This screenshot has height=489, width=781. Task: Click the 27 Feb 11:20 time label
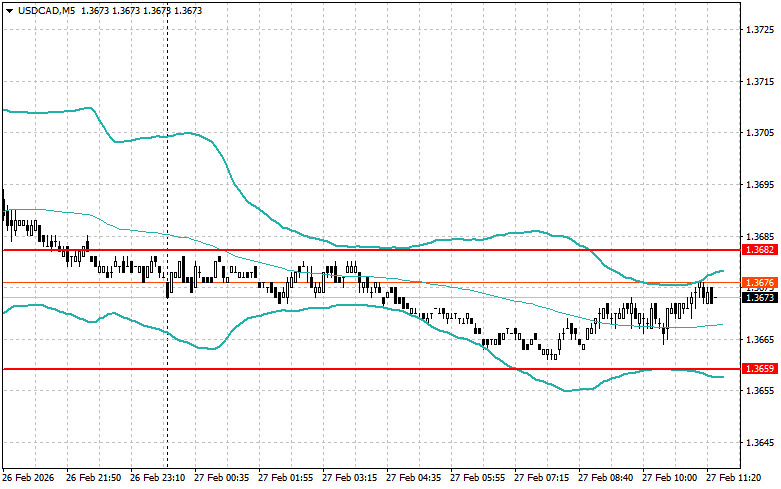[x=734, y=478]
